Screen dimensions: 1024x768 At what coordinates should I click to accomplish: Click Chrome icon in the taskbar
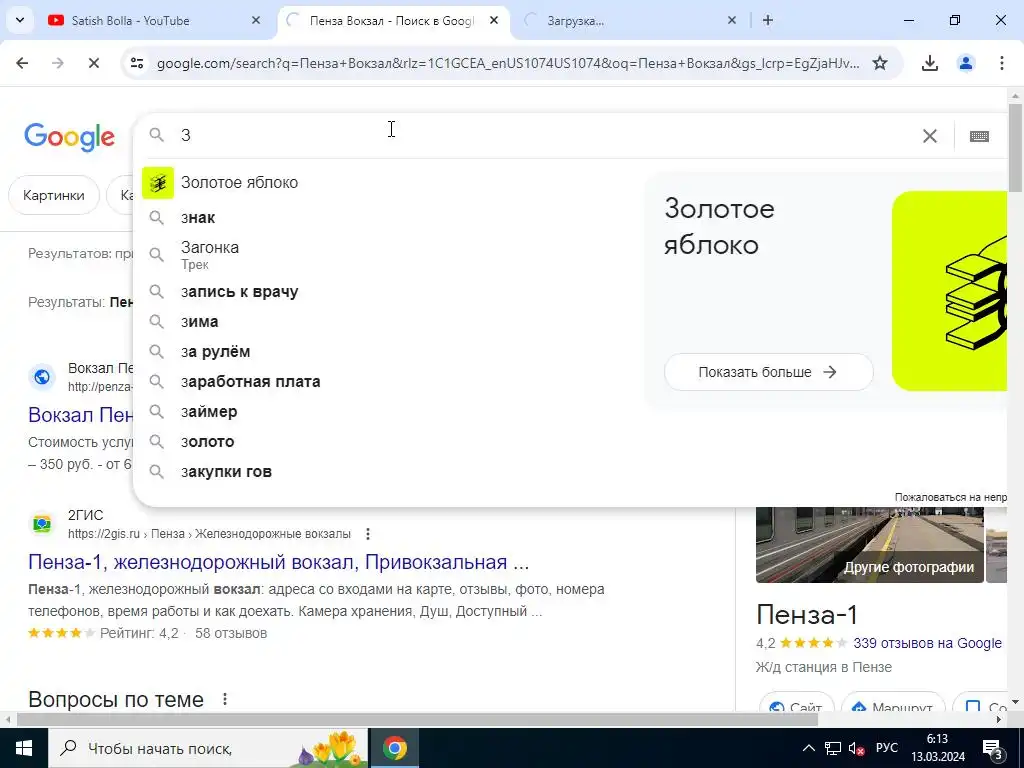pos(394,748)
